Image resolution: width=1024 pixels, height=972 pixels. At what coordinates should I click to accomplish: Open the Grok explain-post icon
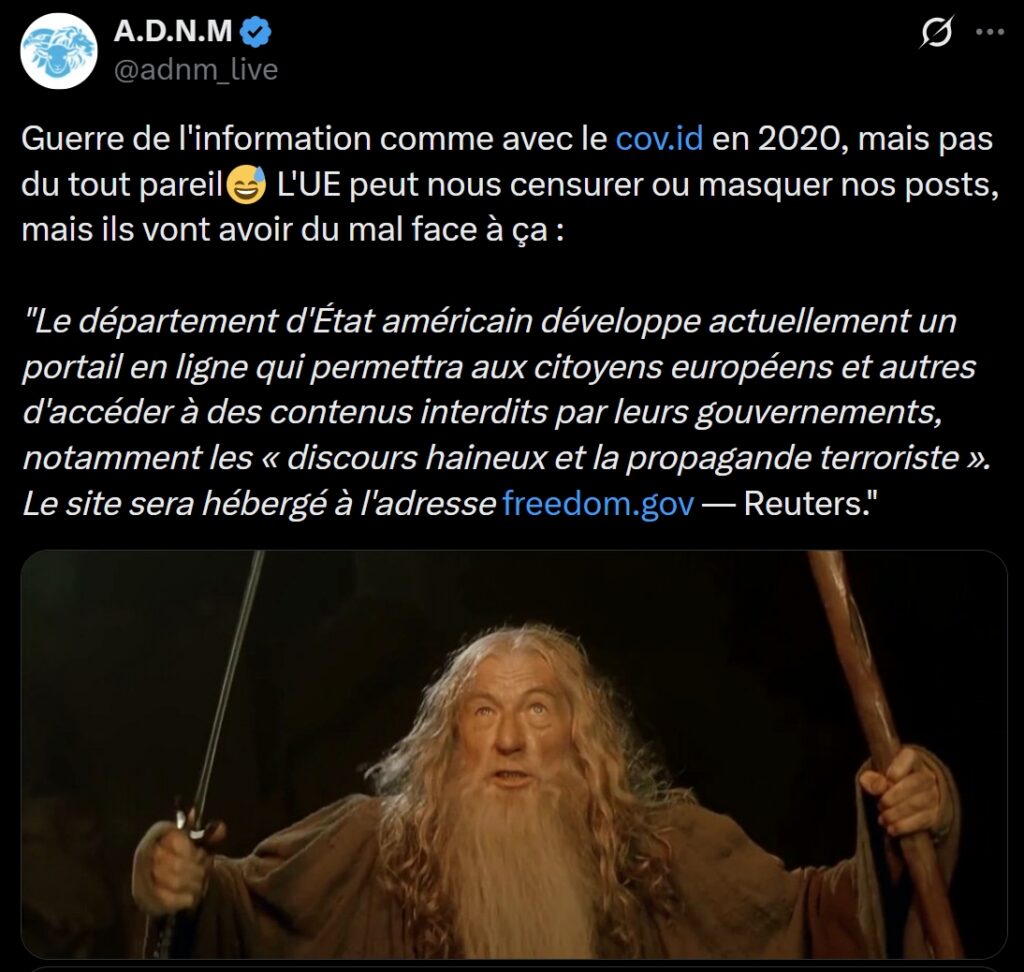click(x=936, y=31)
